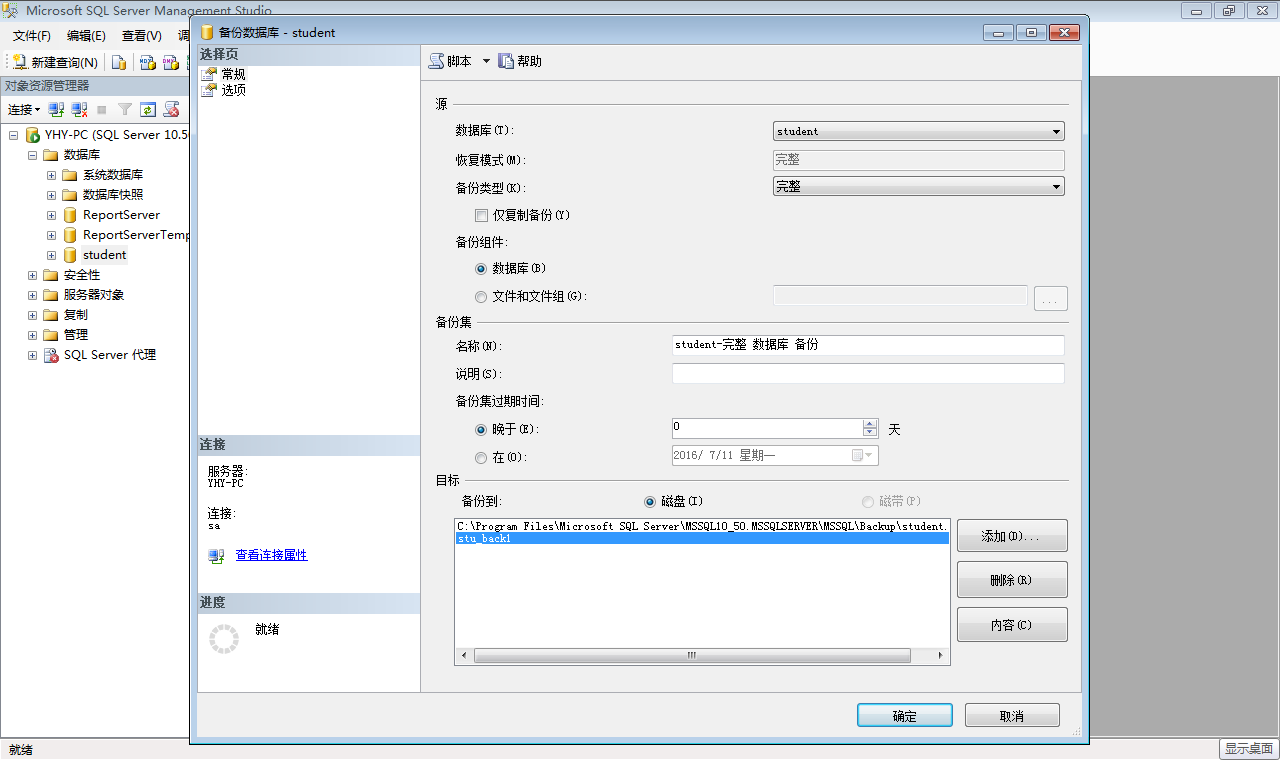Click the 管理 folder icon

(51, 335)
